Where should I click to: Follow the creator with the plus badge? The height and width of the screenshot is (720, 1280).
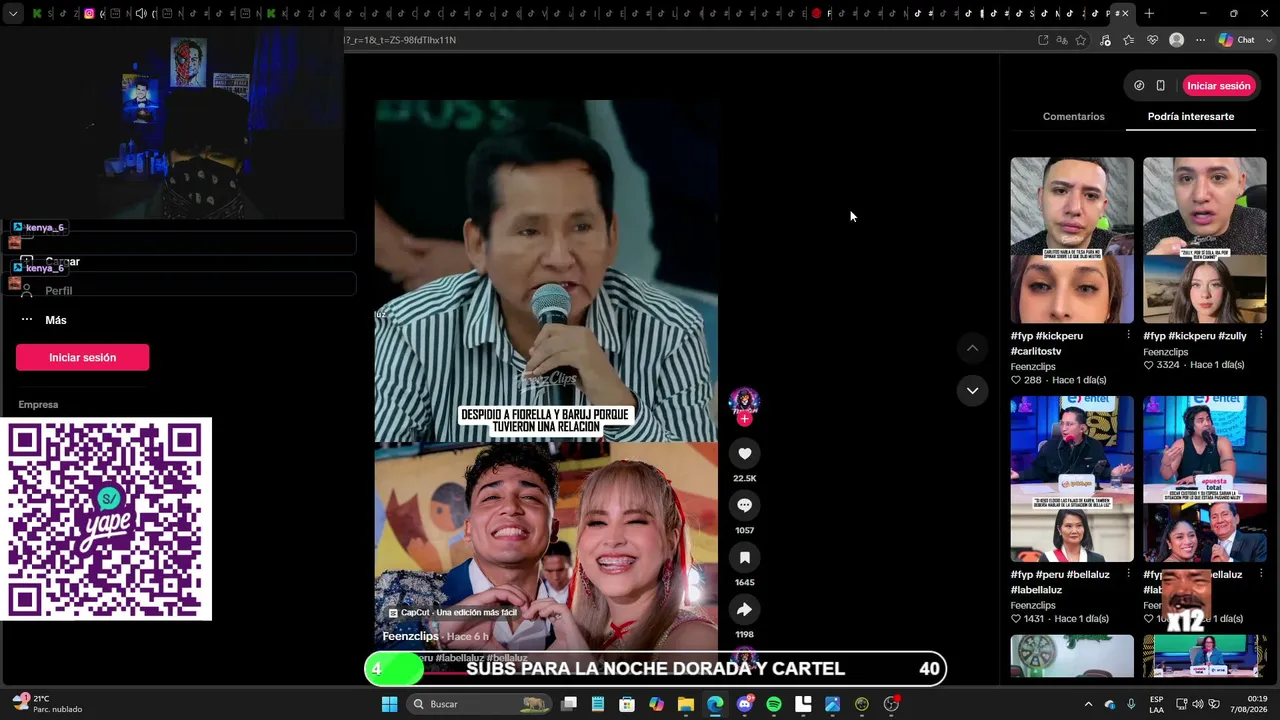click(x=744, y=420)
